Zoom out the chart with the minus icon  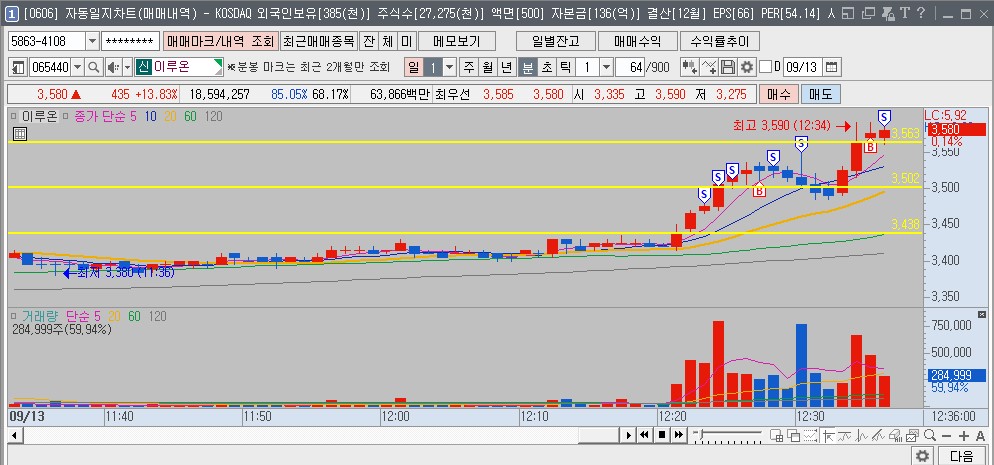click(x=946, y=436)
